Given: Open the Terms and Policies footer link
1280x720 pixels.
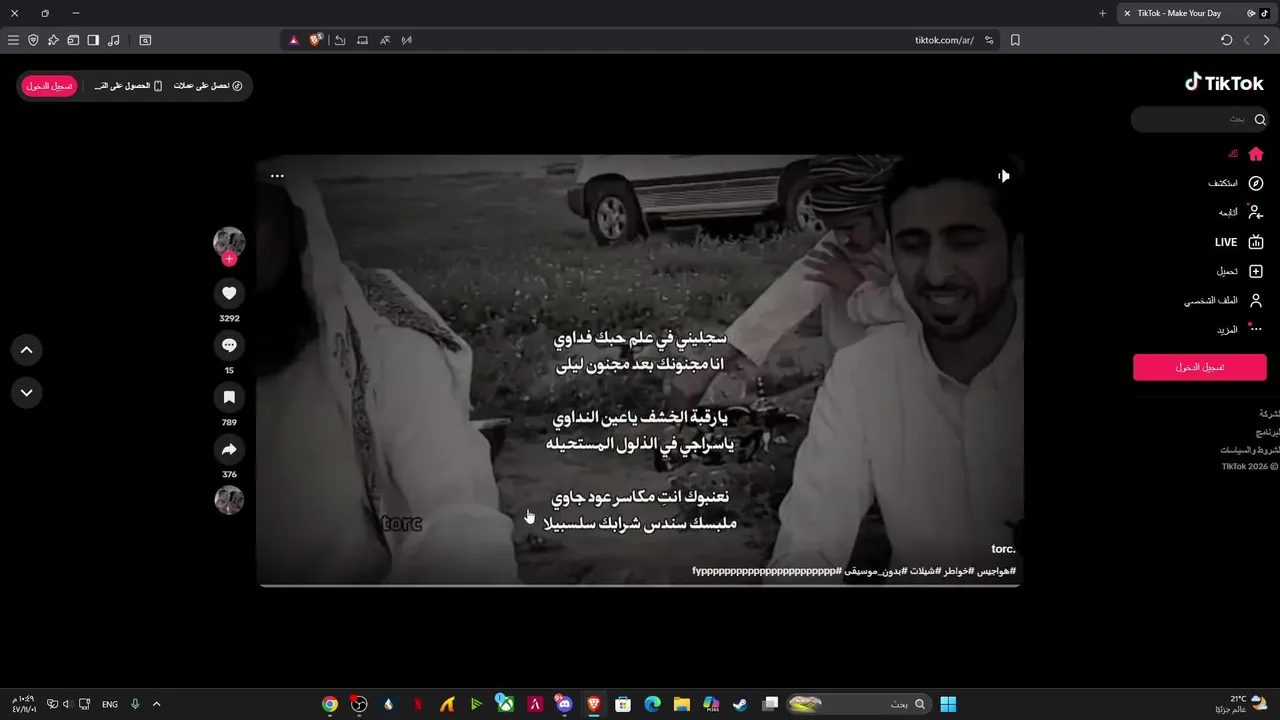Looking at the screenshot, I should pyautogui.click(x=1249, y=450).
